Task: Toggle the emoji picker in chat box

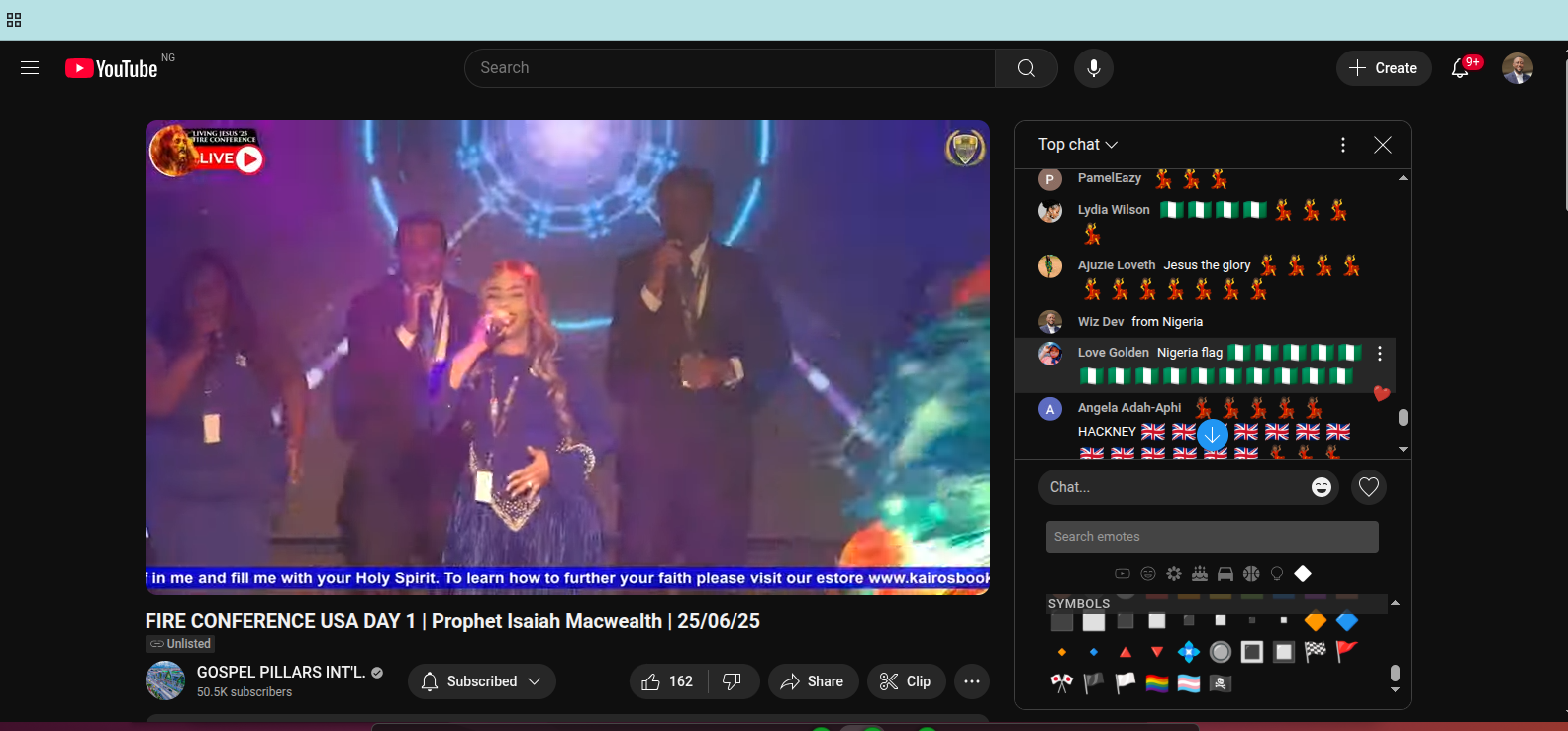Action: pyautogui.click(x=1321, y=487)
